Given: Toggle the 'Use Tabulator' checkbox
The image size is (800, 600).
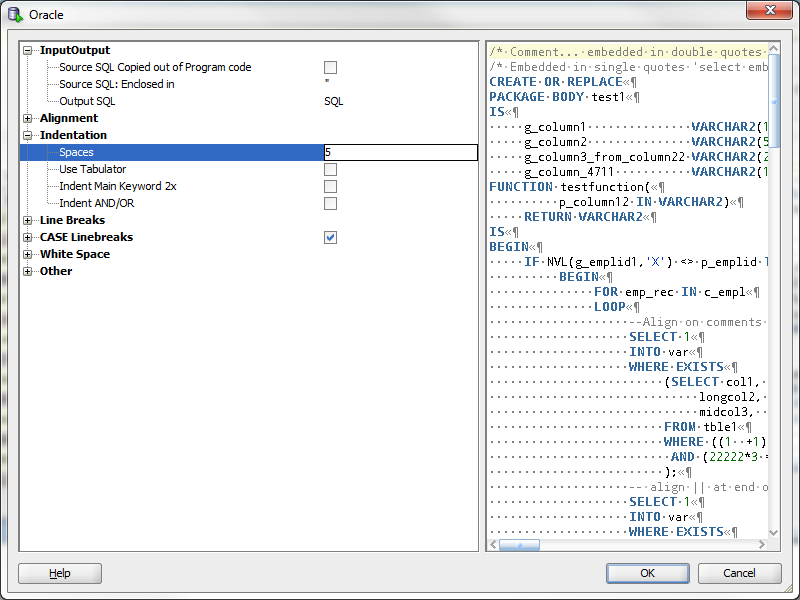Looking at the screenshot, I should tap(330, 169).
